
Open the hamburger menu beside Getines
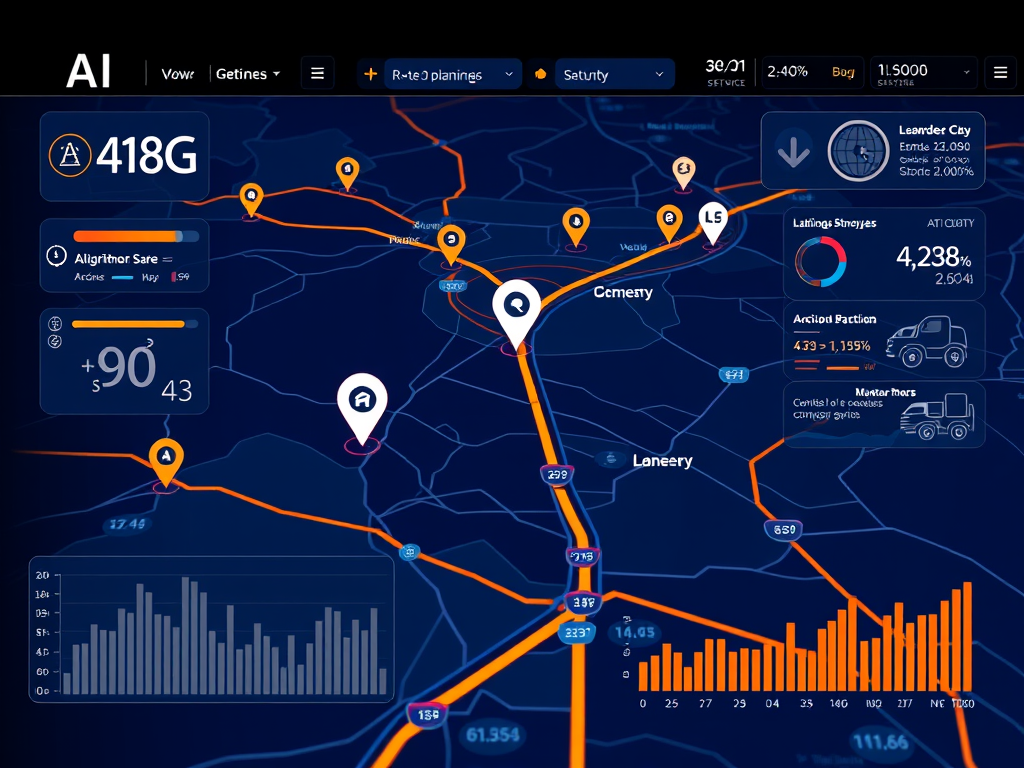(x=317, y=73)
